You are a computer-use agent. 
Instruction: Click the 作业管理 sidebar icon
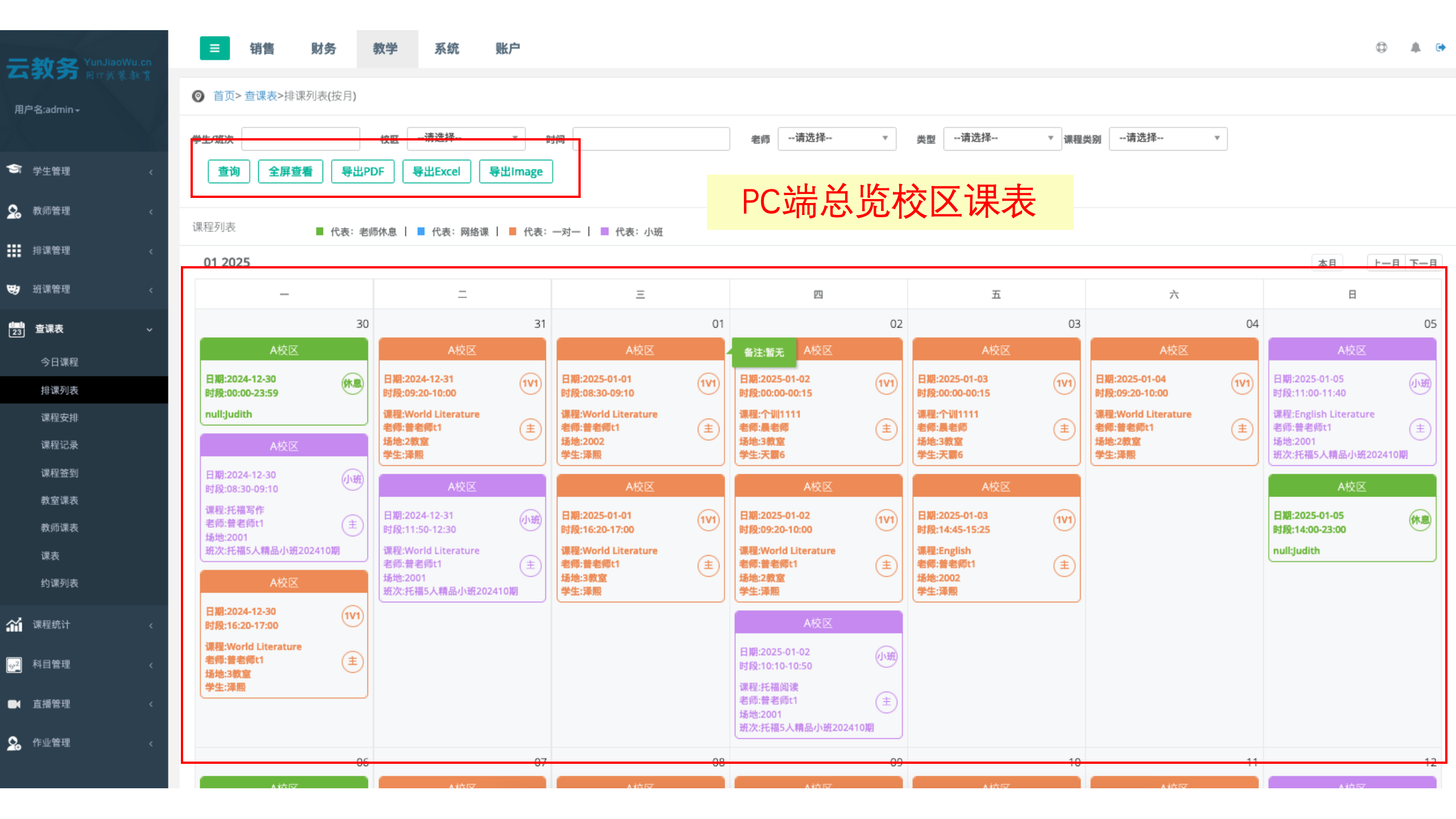pos(14,743)
